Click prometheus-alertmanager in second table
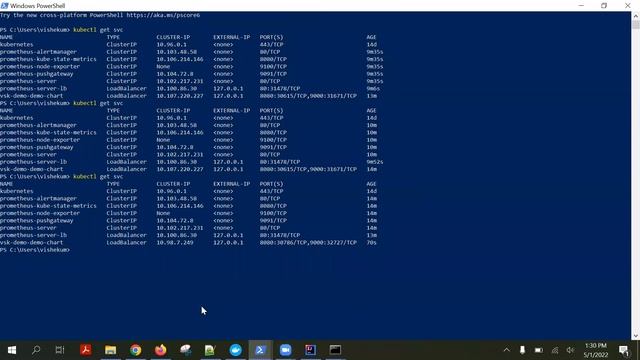The image size is (640, 360). coord(38,125)
